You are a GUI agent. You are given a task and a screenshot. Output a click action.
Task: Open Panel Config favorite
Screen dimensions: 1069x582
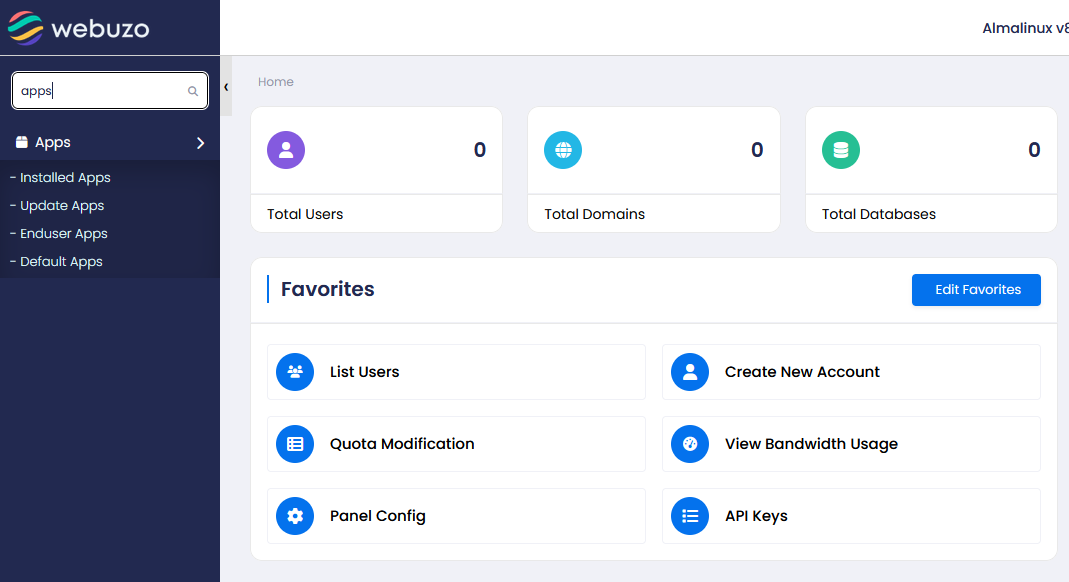coord(456,516)
